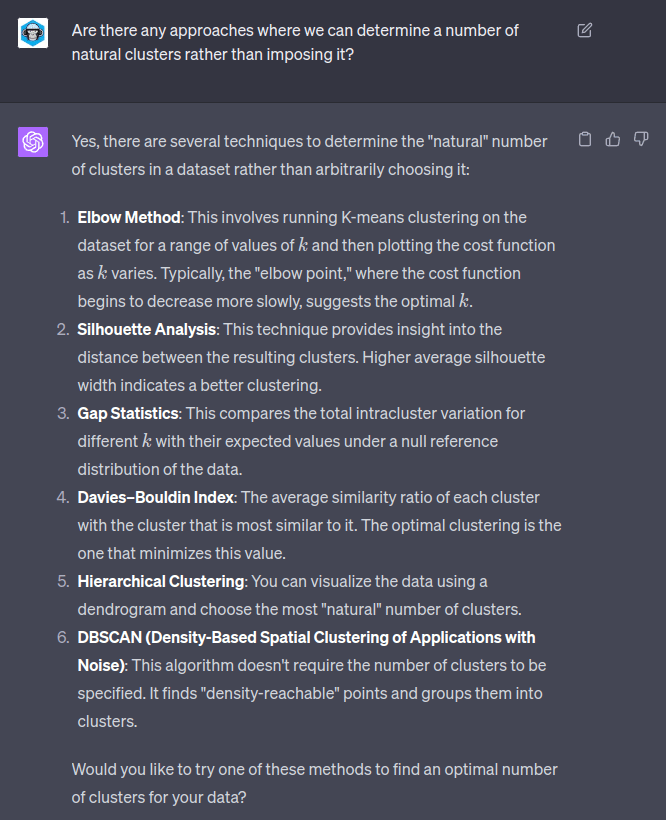Click the intro sentence starting "Yes, there are several"

(309, 155)
